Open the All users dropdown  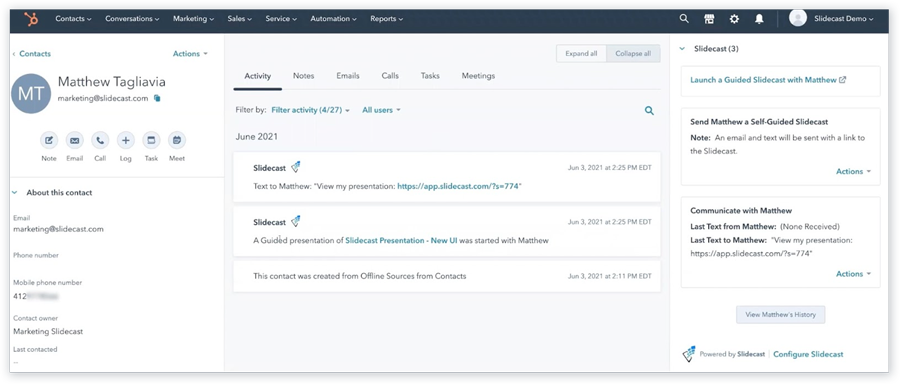pos(381,110)
